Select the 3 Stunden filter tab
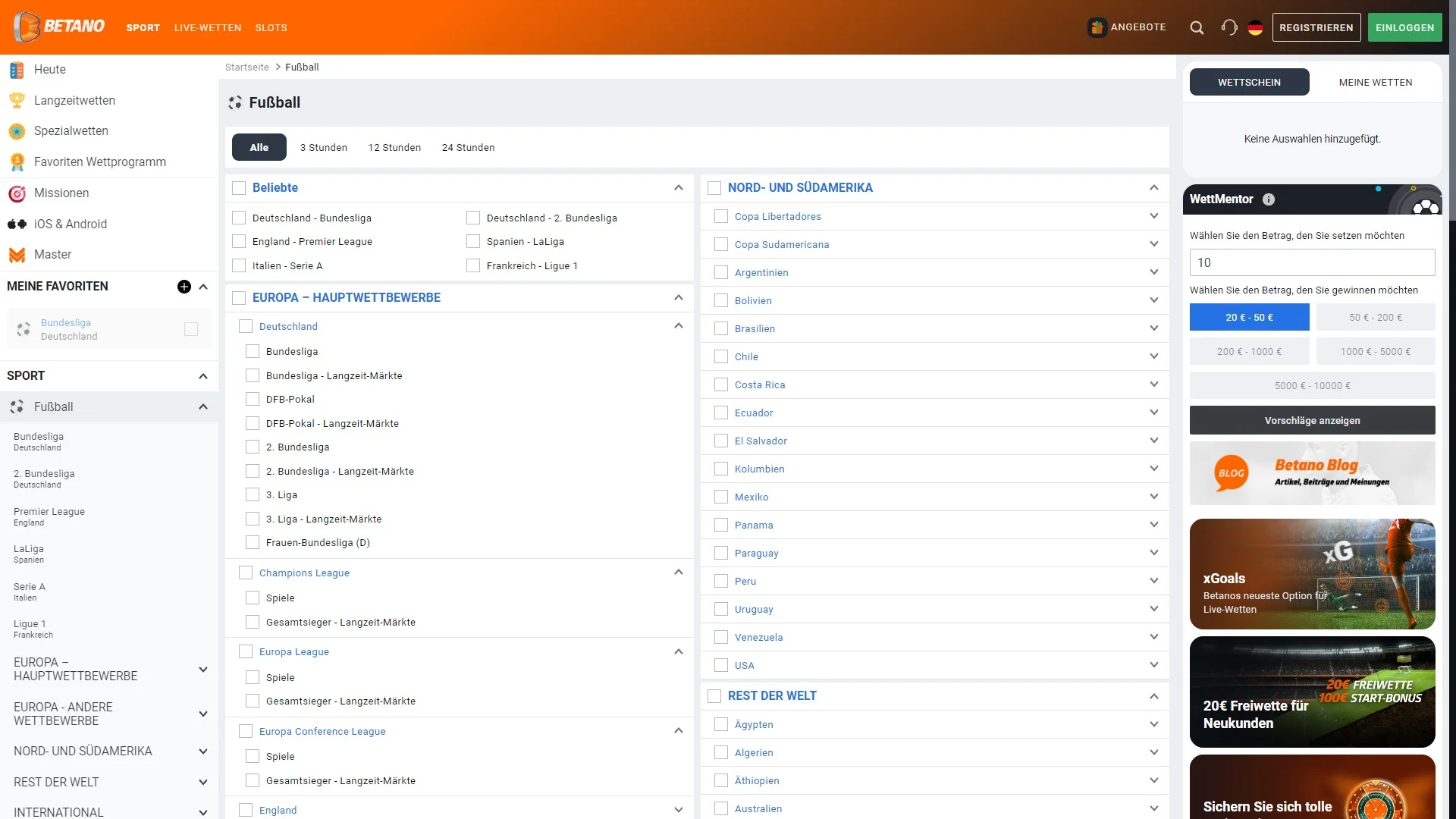Image resolution: width=1456 pixels, height=819 pixels. click(x=324, y=147)
